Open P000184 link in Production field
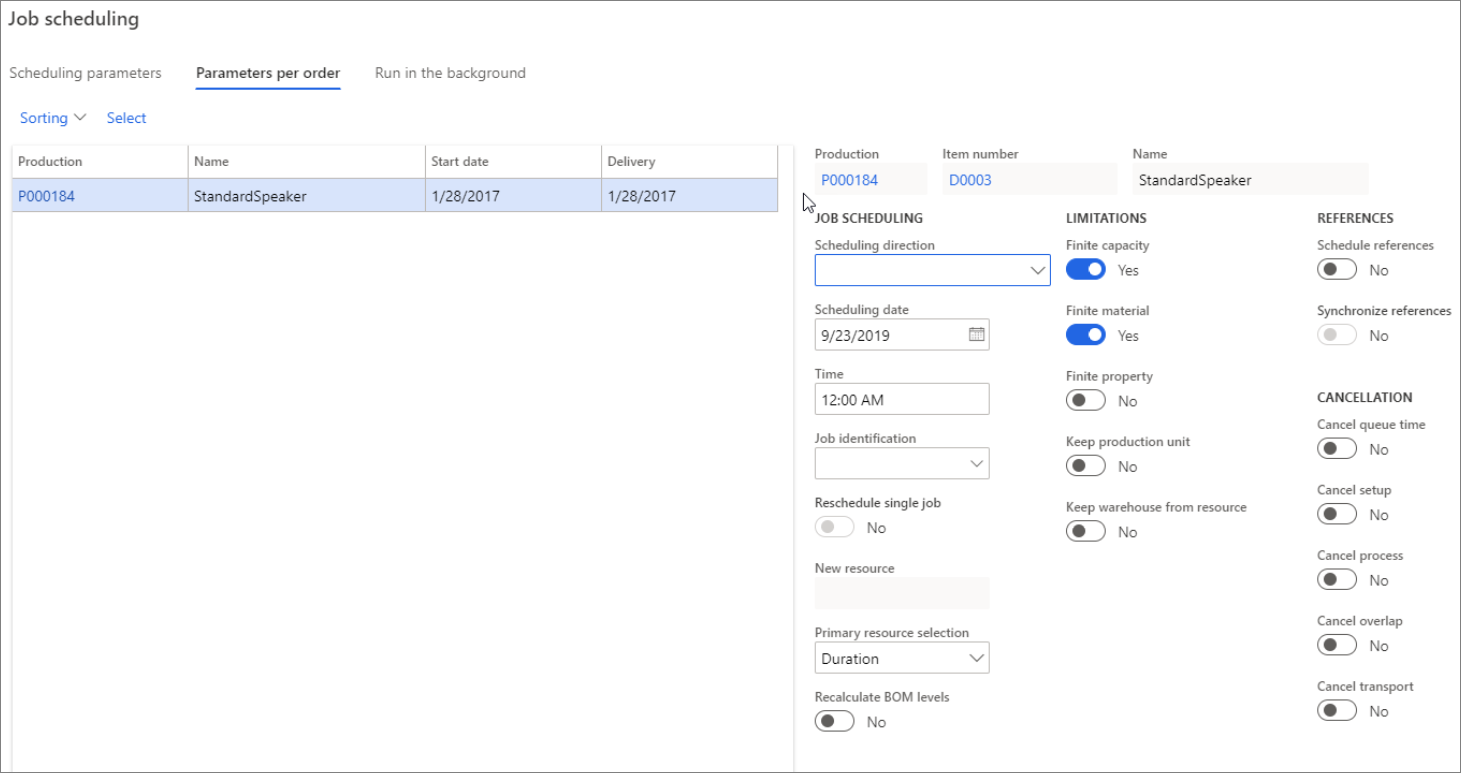The height and width of the screenshot is (773, 1461). (x=849, y=180)
